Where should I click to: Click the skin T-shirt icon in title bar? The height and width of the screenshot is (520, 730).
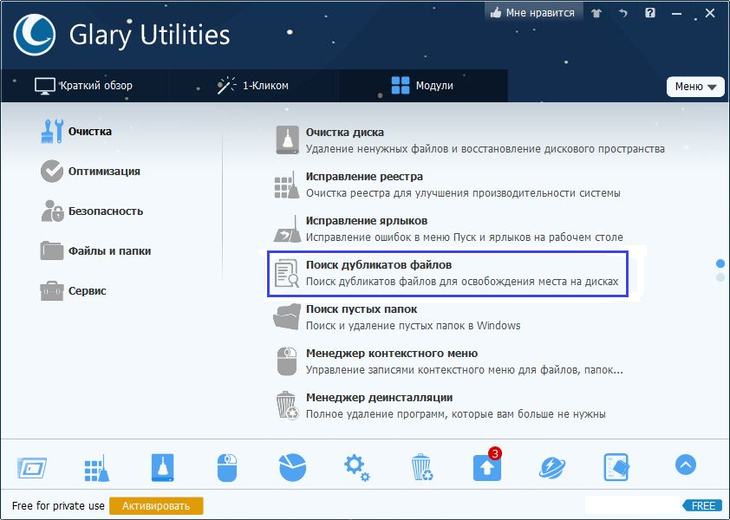(x=596, y=13)
